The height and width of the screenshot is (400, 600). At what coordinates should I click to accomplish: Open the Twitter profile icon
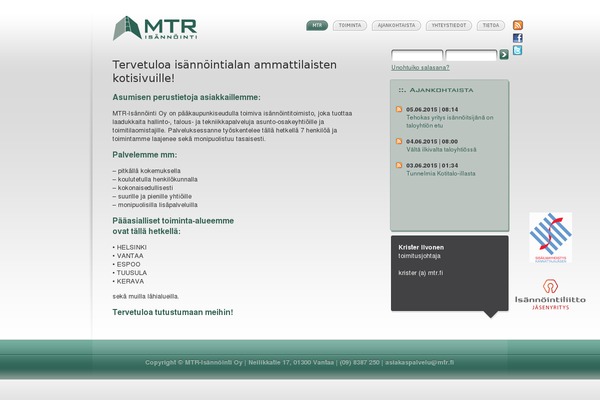(517, 50)
